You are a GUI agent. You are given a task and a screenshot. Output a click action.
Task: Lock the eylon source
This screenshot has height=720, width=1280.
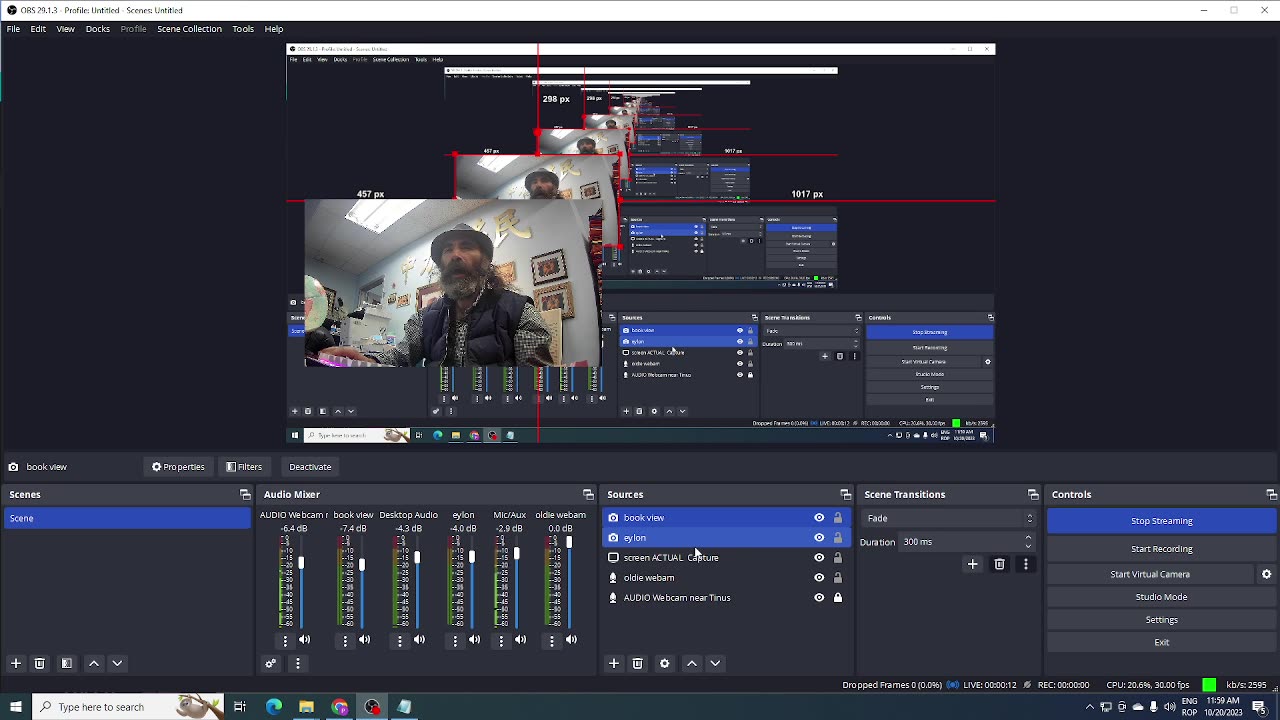pos(838,538)
